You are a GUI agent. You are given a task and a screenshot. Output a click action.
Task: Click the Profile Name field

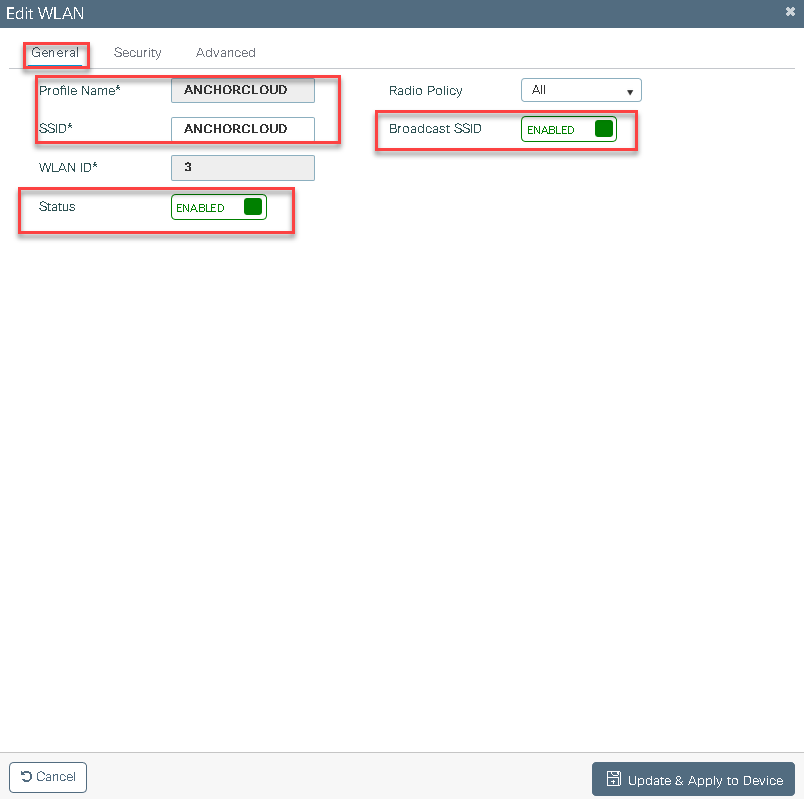pyautogui.click(x=243, y=90)
